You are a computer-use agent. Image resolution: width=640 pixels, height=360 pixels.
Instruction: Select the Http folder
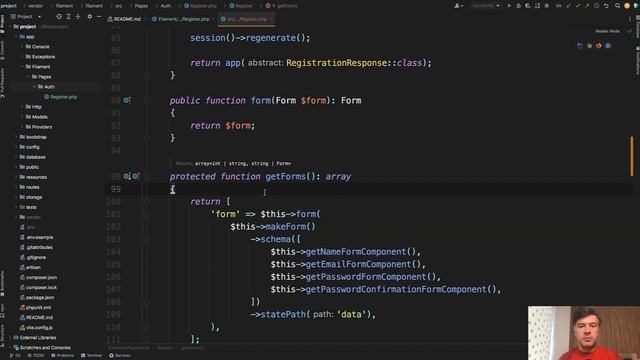(x=33, y=107)
